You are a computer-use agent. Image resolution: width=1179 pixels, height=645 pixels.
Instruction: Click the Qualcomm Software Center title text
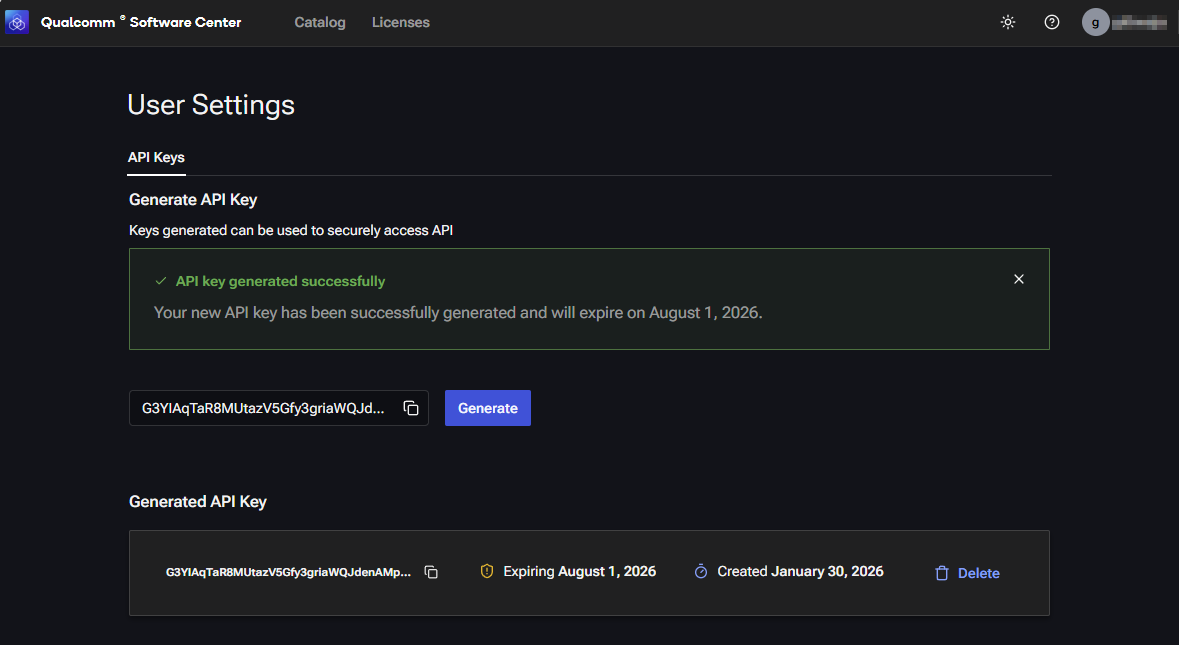pyautogui.click(x=141, y=23)
